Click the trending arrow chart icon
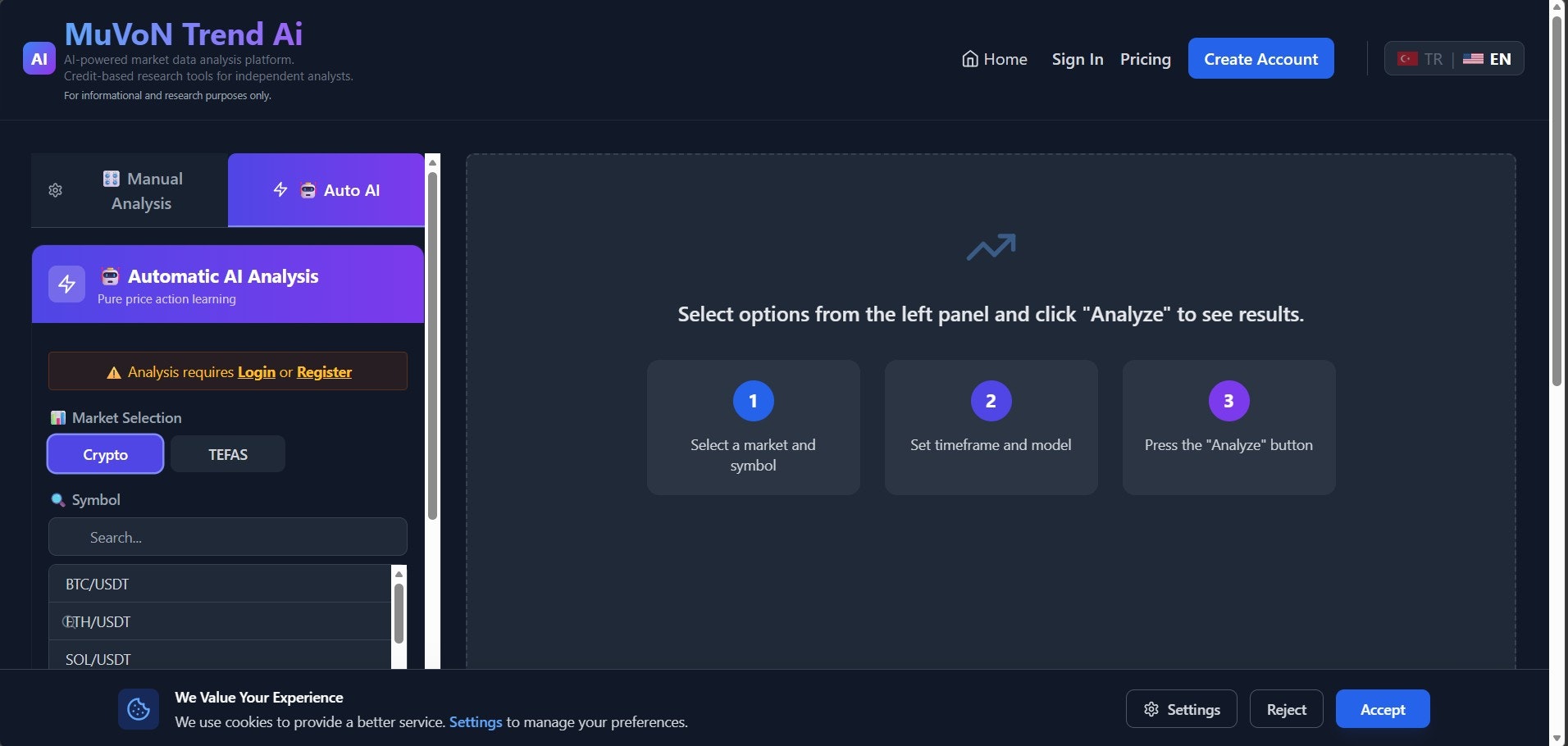The image size is (1568, 746). (991, 247)
